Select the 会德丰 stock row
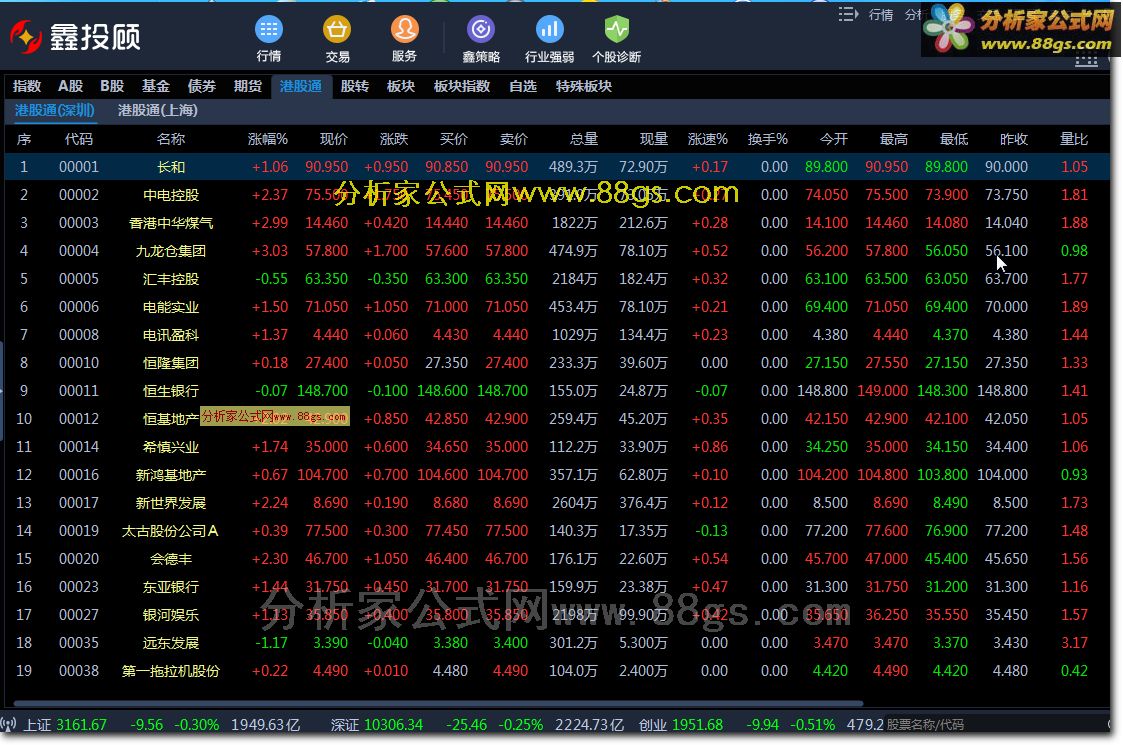This screenshot has height=745, width=1123. click(557, 559)
